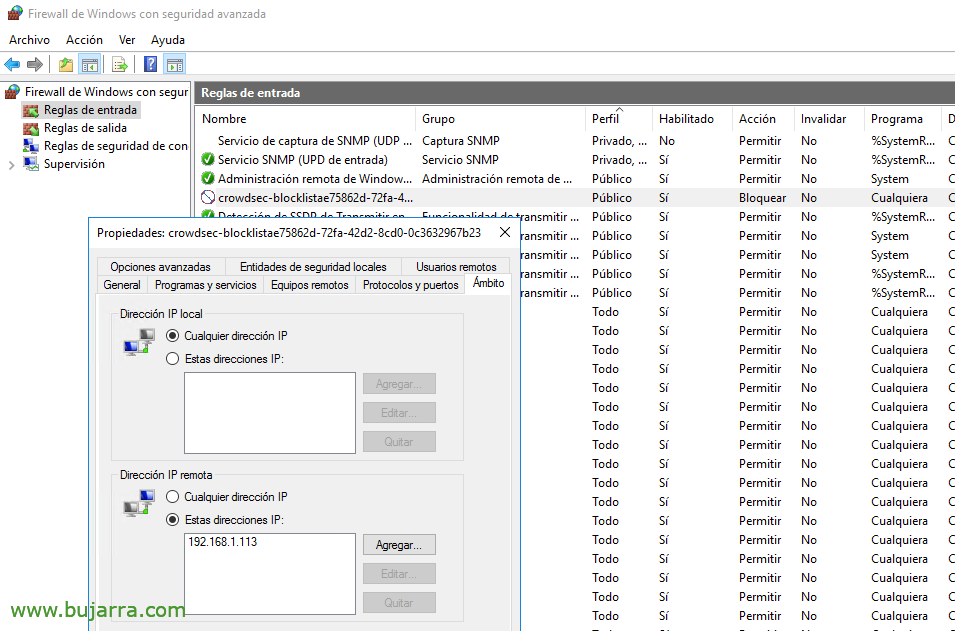Click the Forward arrow toolbar icon
This screenshot has height=631, width=955.
point(35,64)
